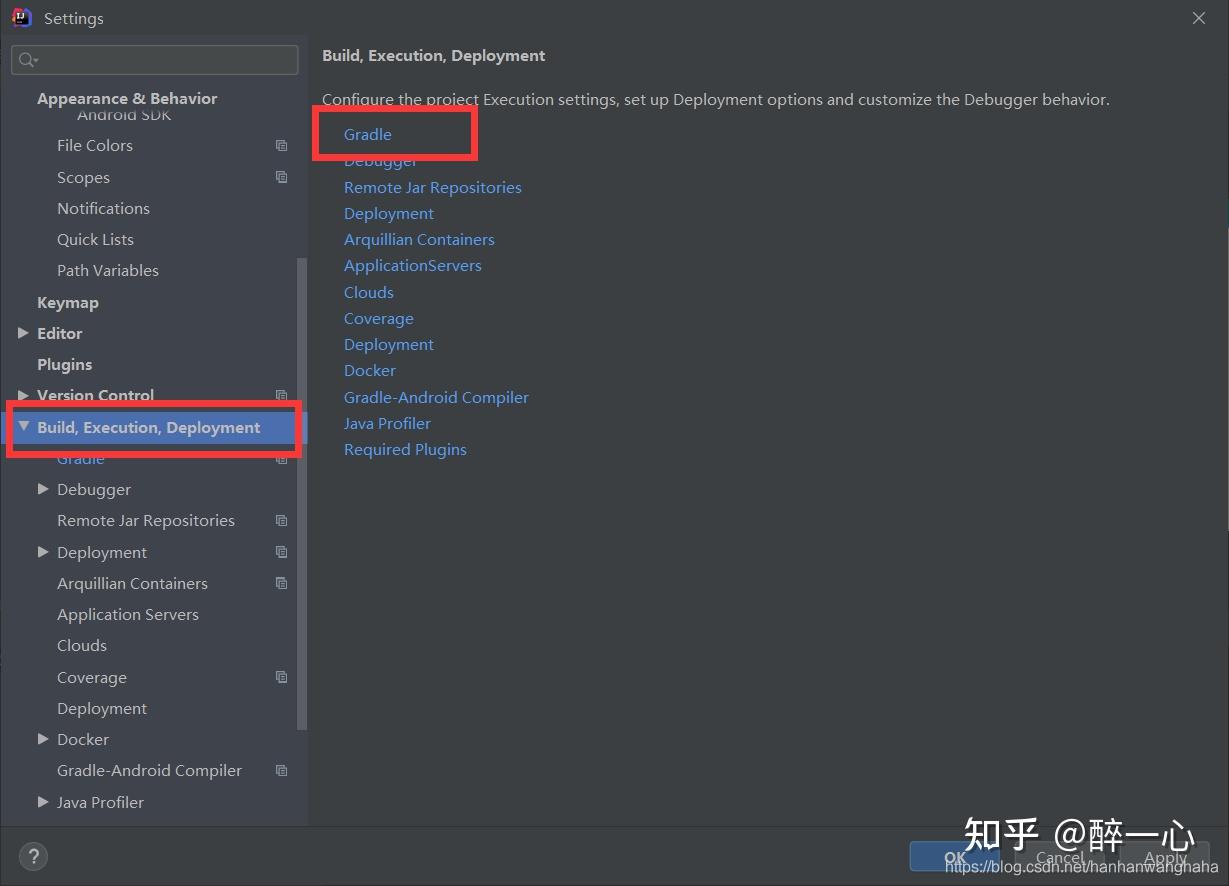
Task: Click the icon beside Remote Jar Repositories entry
Action: pyautogui.click(x=281, y=520)
